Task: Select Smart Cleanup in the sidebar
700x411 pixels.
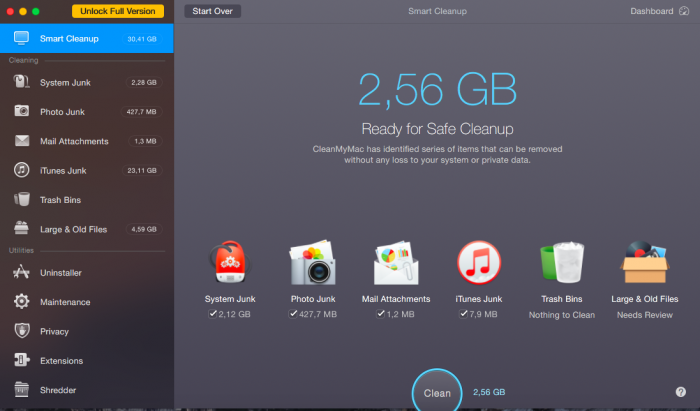Action: tap(87, 38)
